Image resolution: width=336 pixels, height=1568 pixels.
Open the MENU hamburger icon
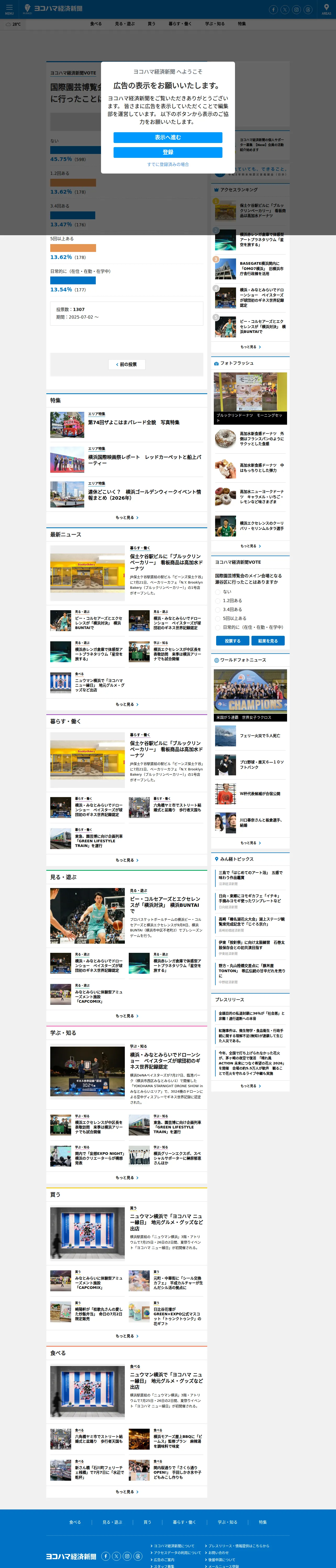9,9
